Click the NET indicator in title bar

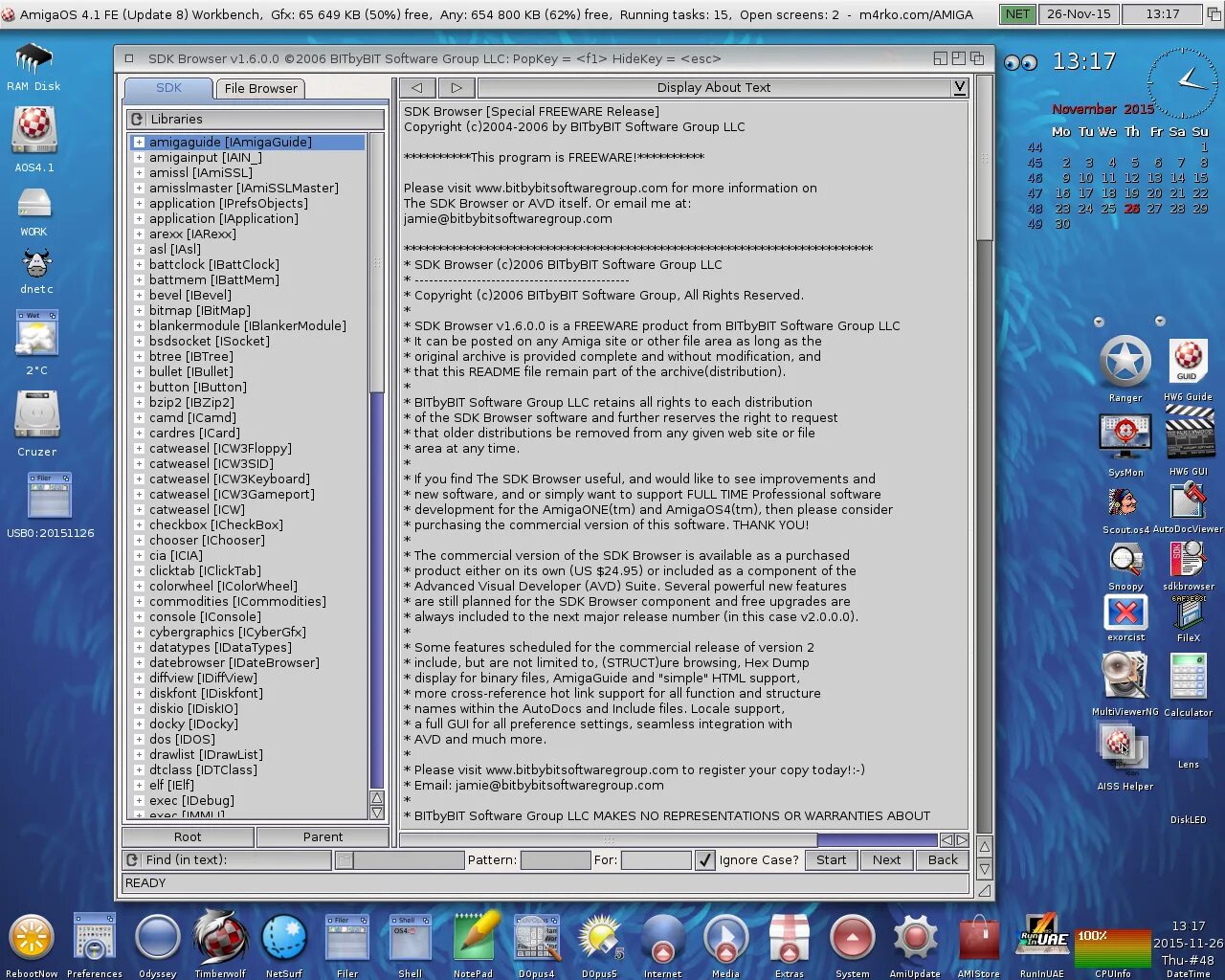coord(1017,14)
